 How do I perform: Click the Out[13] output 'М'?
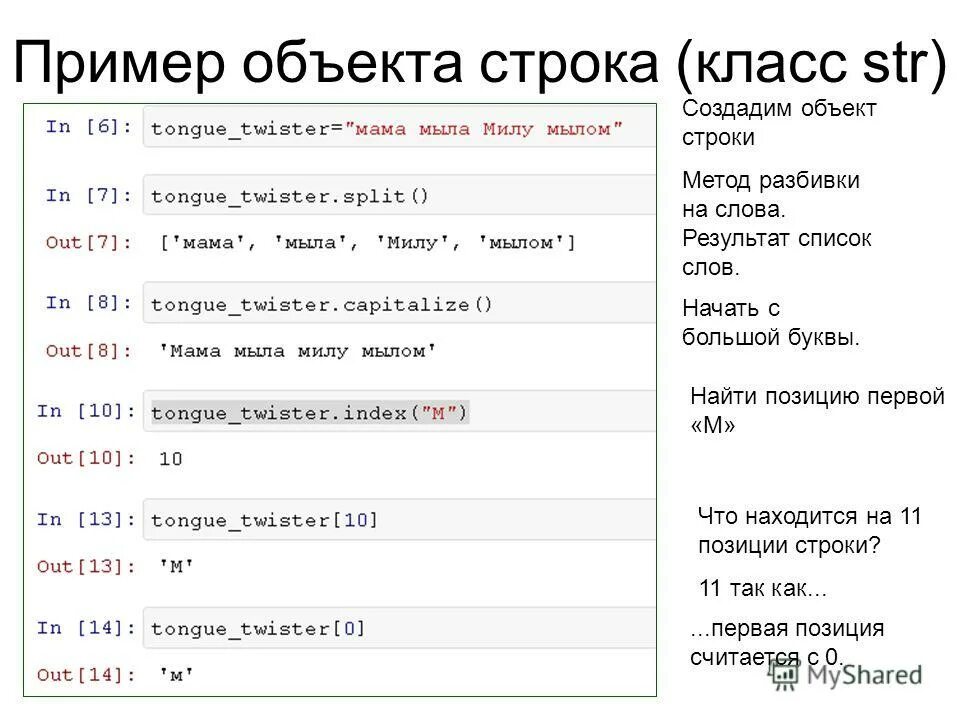(x=176, y=566)
